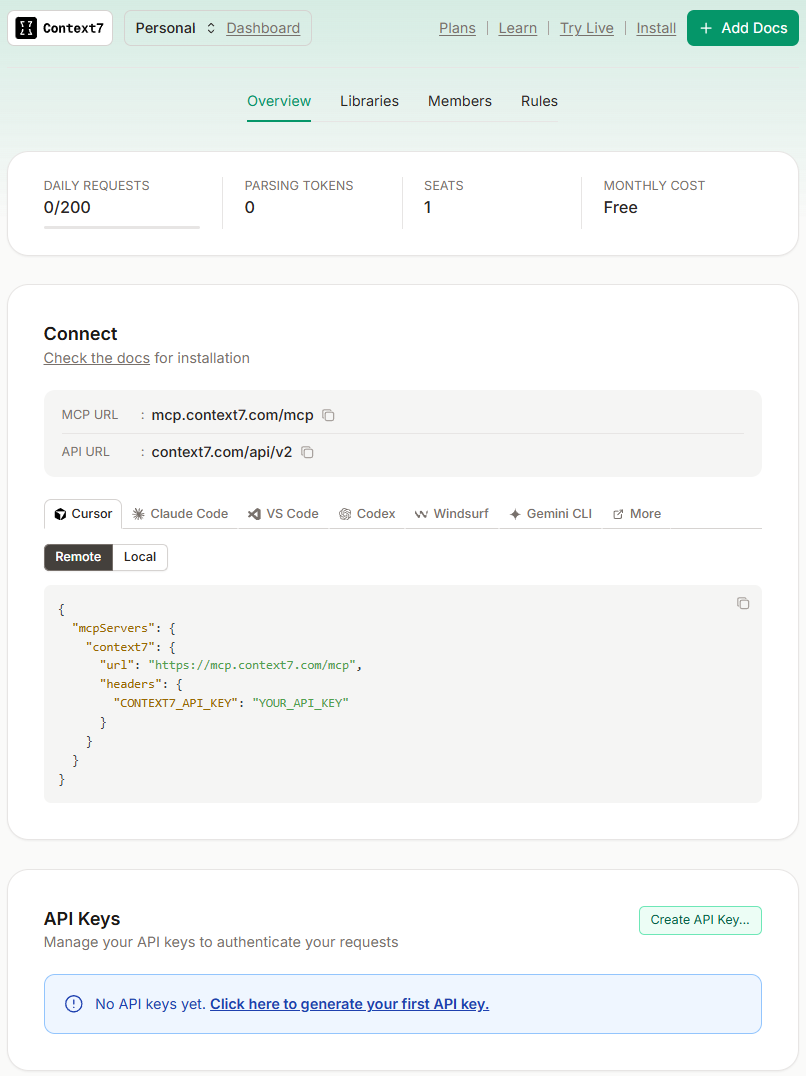Image resolution: width=806 pixels, height=1076 pixels.
Task: Open the Personal workspace switcher dropdown
Action: 175,28
